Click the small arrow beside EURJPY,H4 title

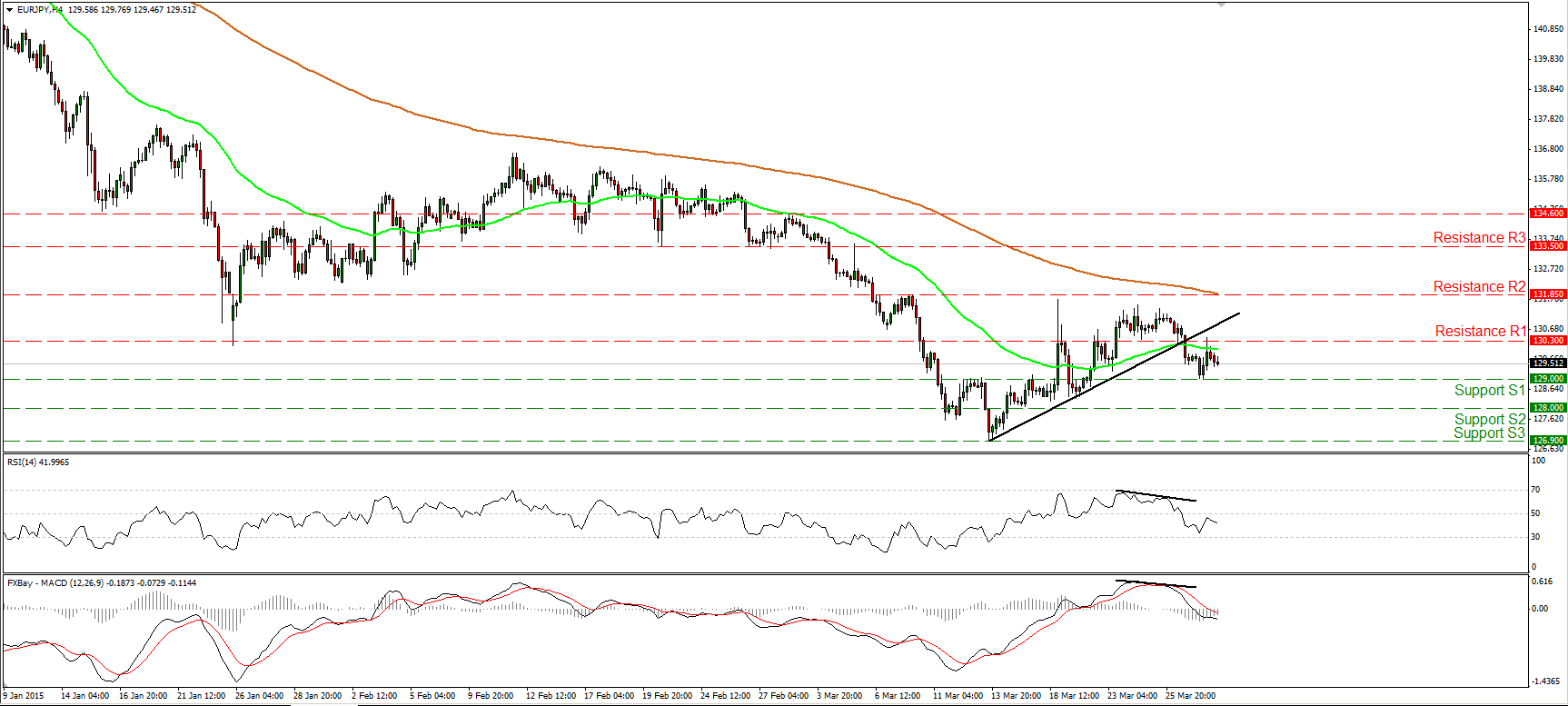(x=9, y=9)
